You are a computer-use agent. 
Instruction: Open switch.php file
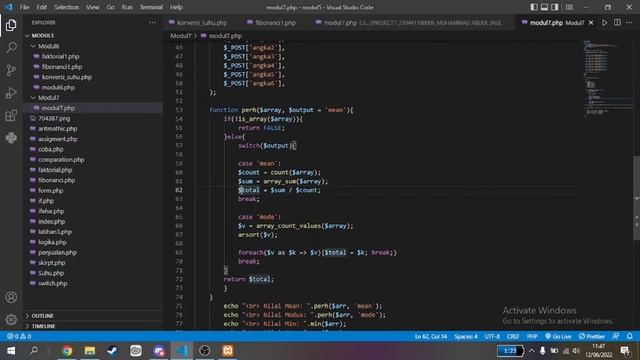click(53, 283)
